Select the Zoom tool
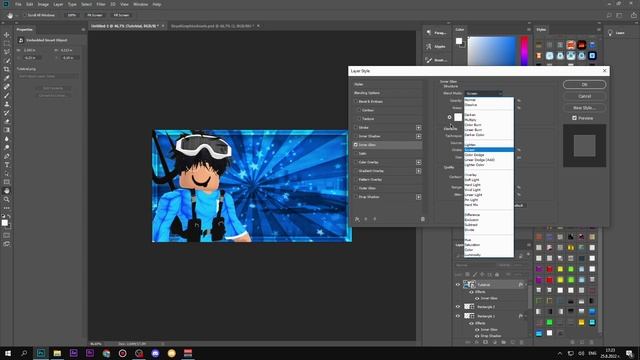This screenshot has height=360, width=640. [7, 199]
